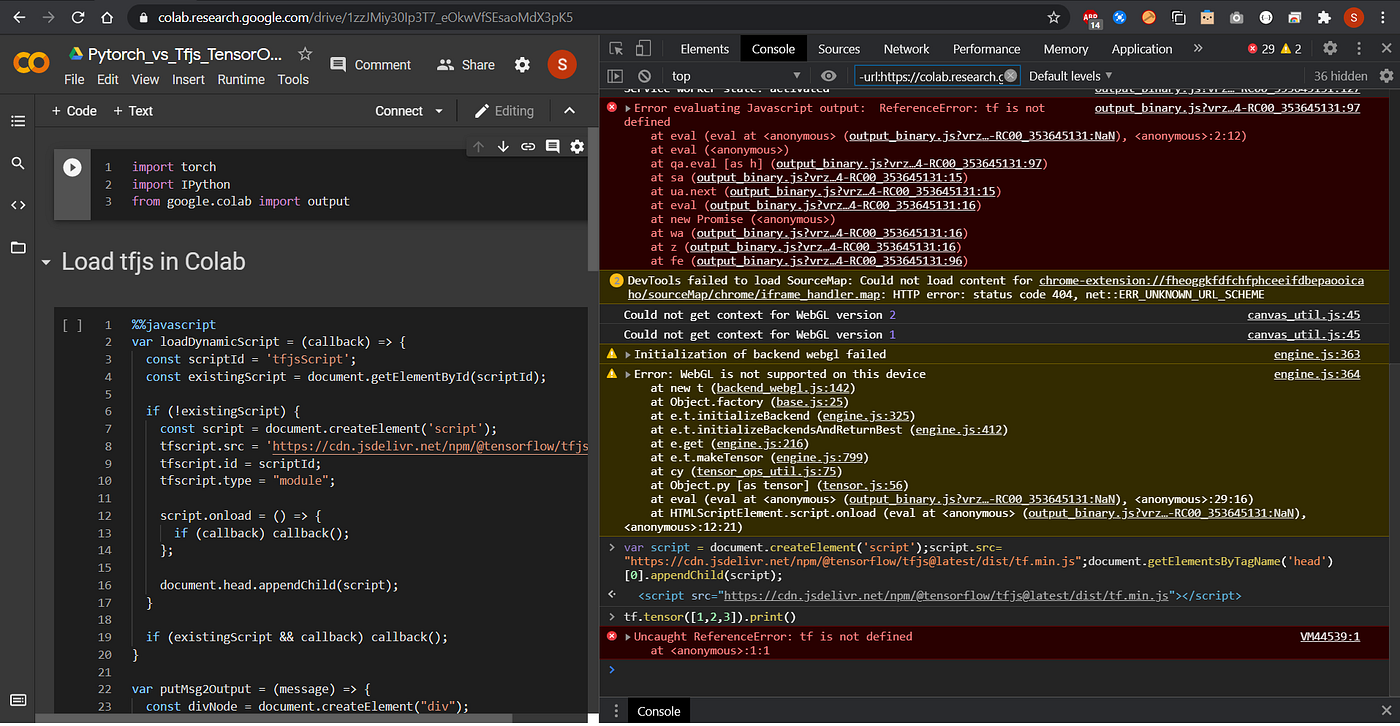Screen dimensions: 1400x726
Task: Bookmark the page with the address bar star
Action: [1055, 17]
